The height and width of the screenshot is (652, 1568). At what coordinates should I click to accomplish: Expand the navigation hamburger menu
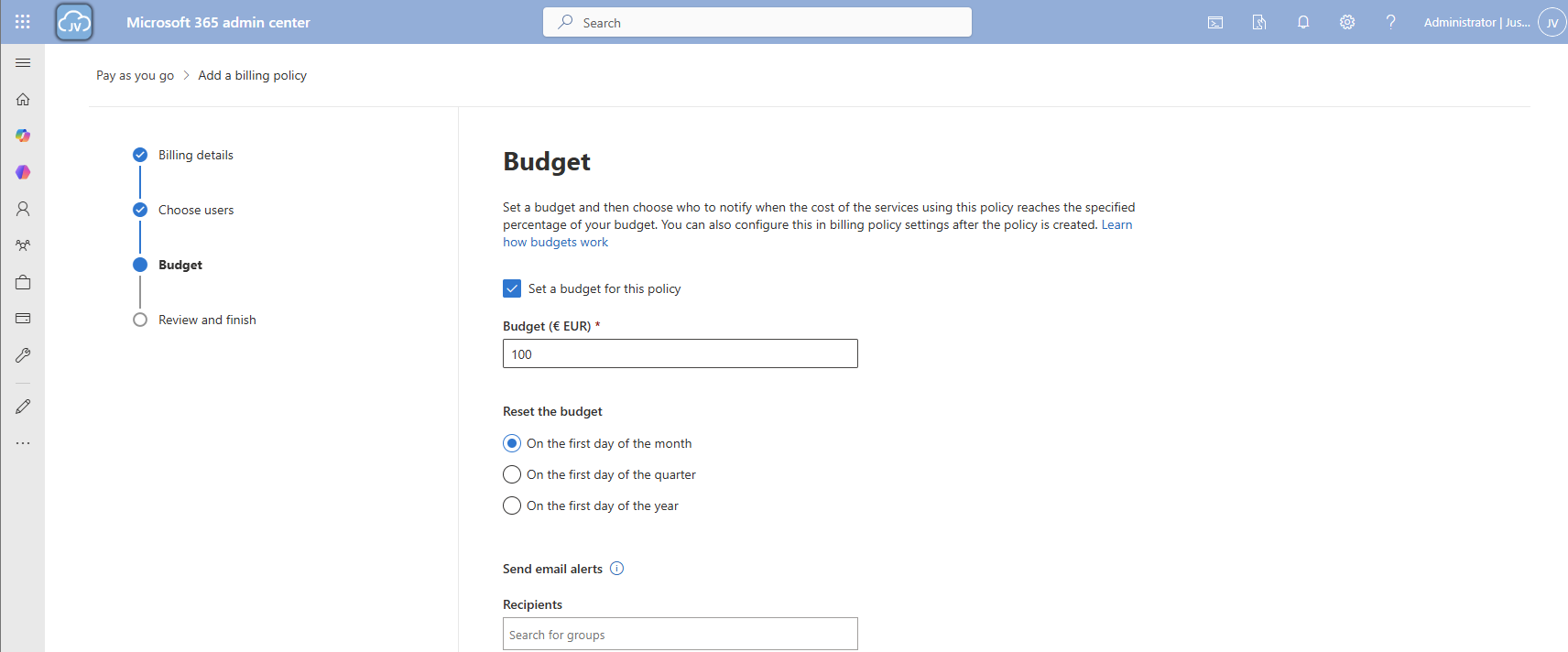23,62
